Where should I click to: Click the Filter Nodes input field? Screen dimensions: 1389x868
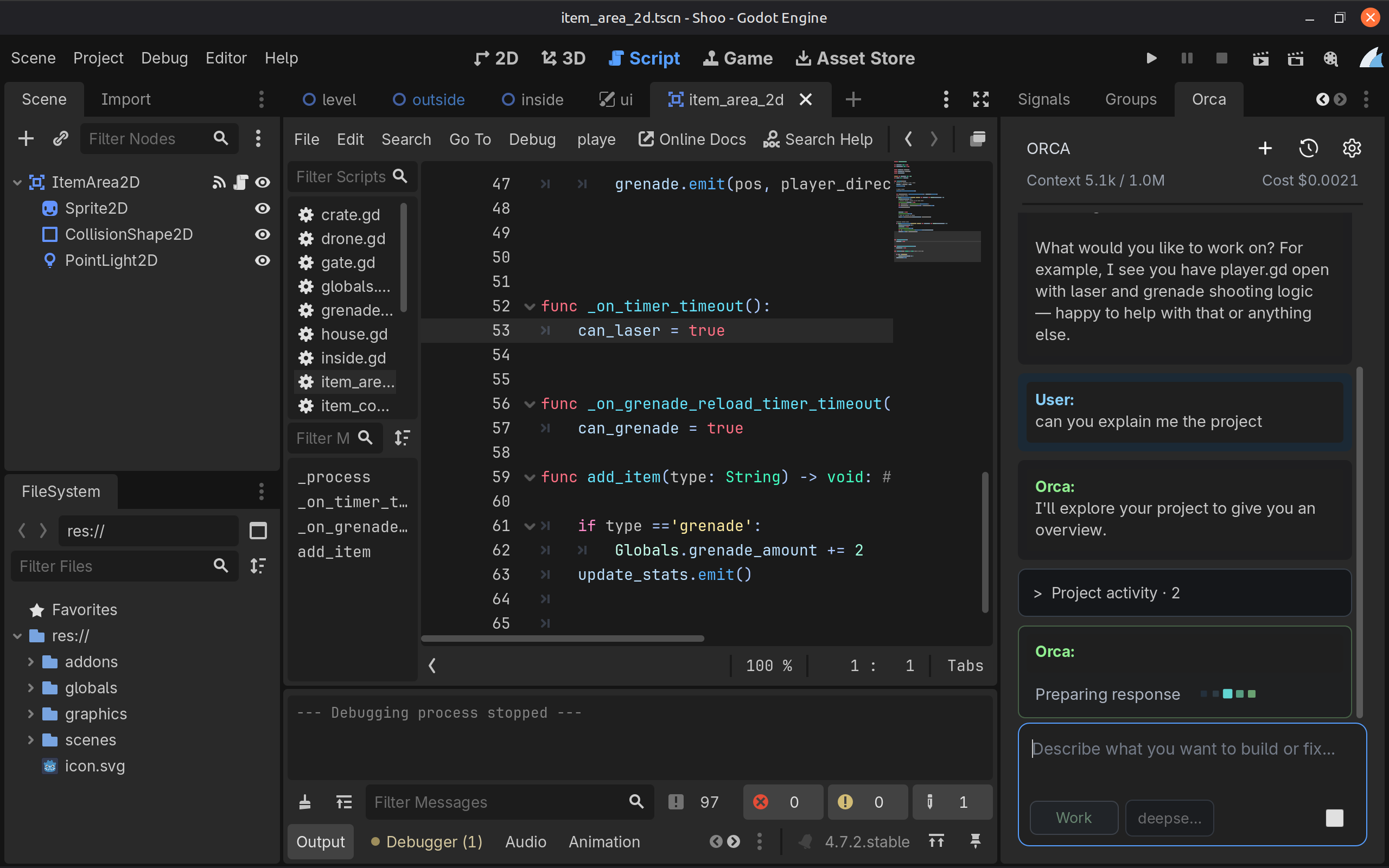[x=159, y=138]
